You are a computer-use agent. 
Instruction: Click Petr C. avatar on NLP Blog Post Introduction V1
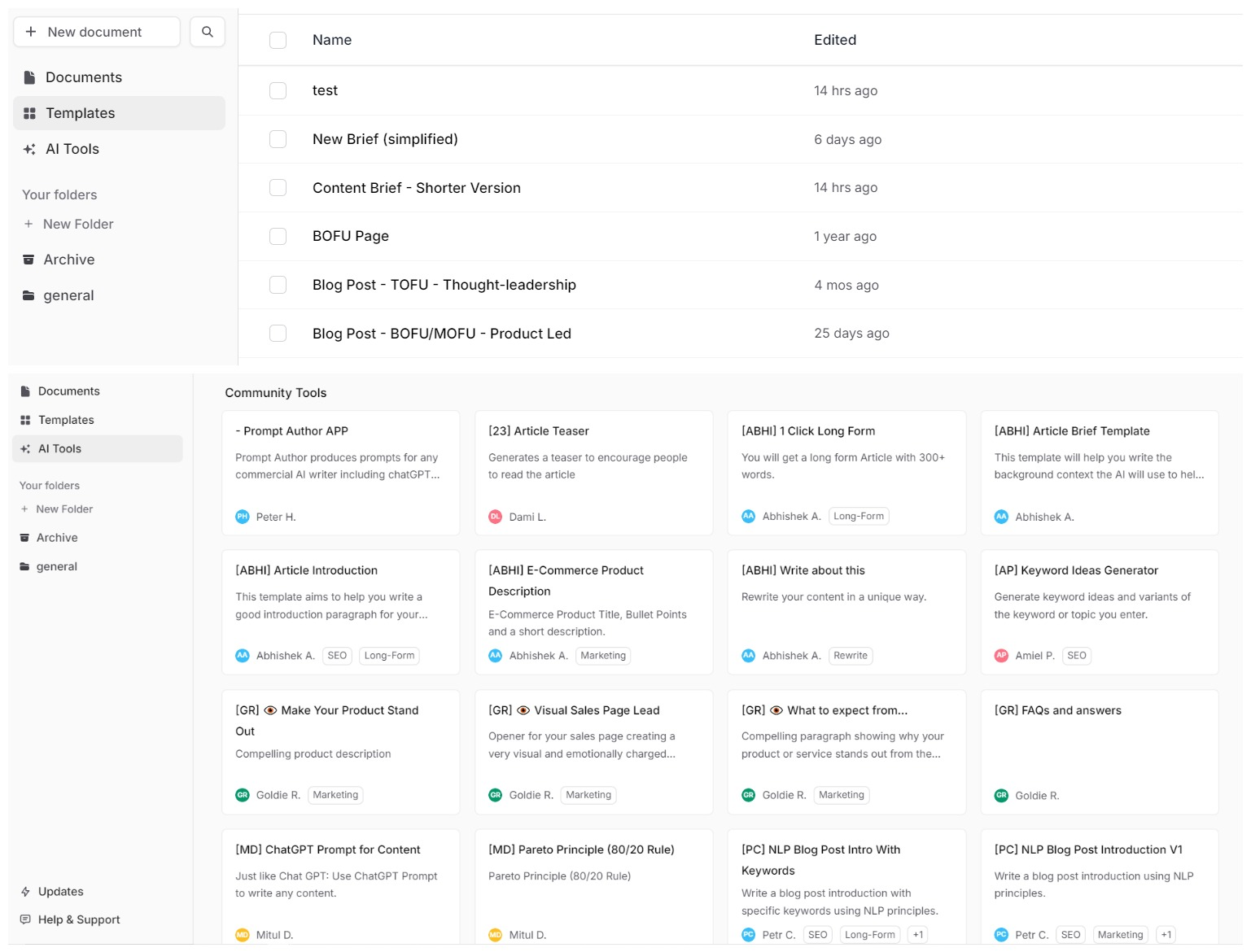click(1002, 935)
